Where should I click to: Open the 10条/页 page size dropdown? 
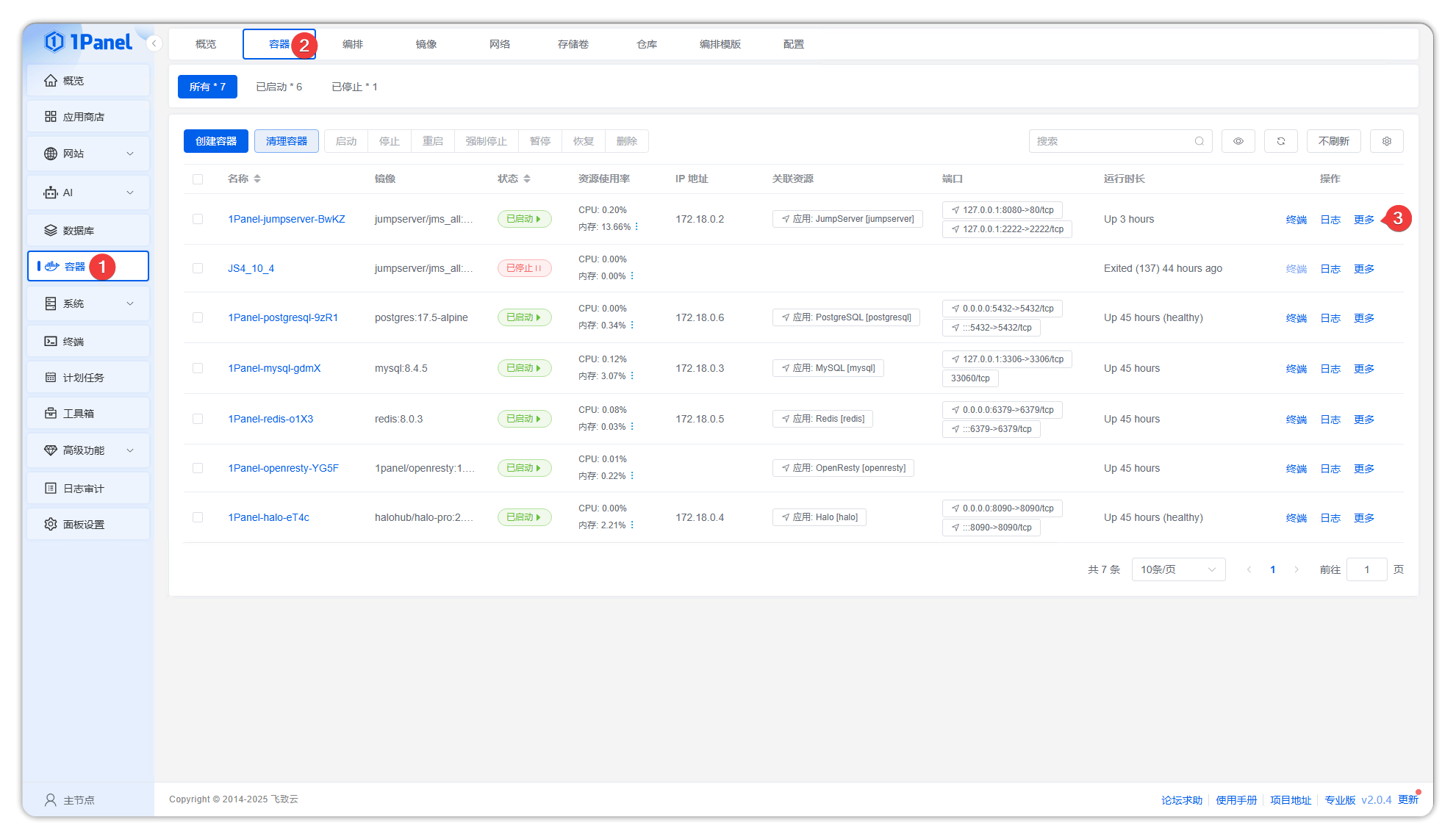click(1178, 569)
